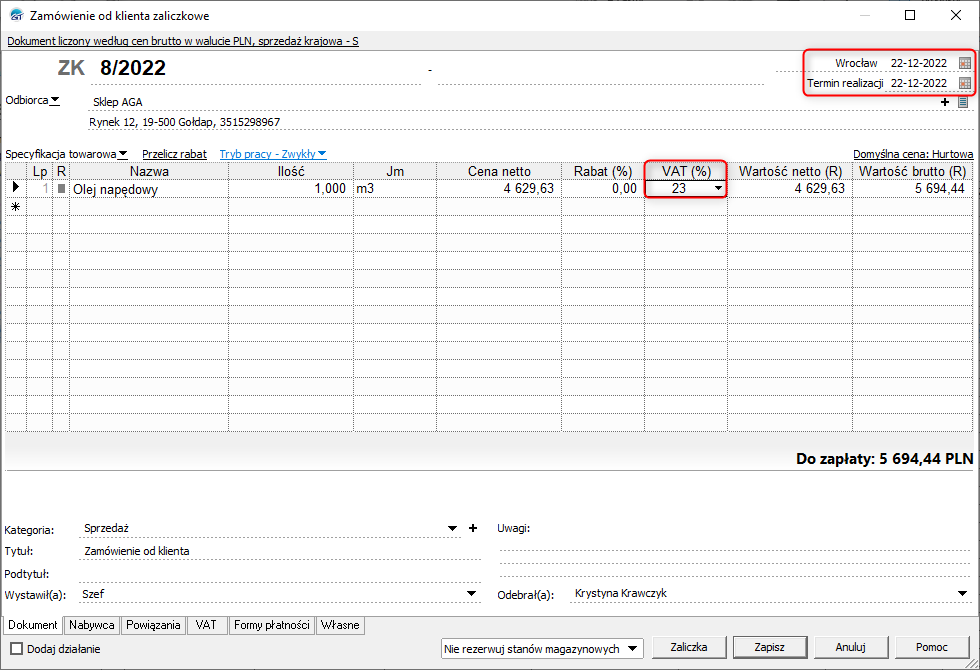This screenshot has width=980, height=670.
Task: Switch to the Powiązania tab
Action: click(153, 625)
